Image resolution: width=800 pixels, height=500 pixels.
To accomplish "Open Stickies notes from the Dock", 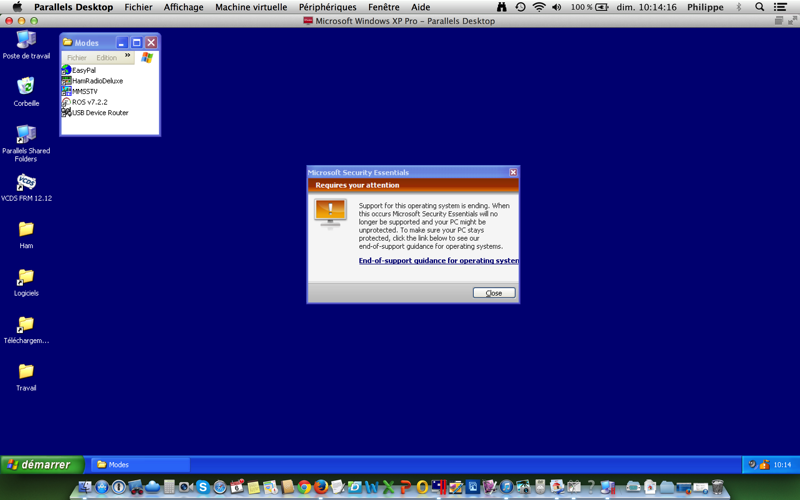I will click(254, 487).
